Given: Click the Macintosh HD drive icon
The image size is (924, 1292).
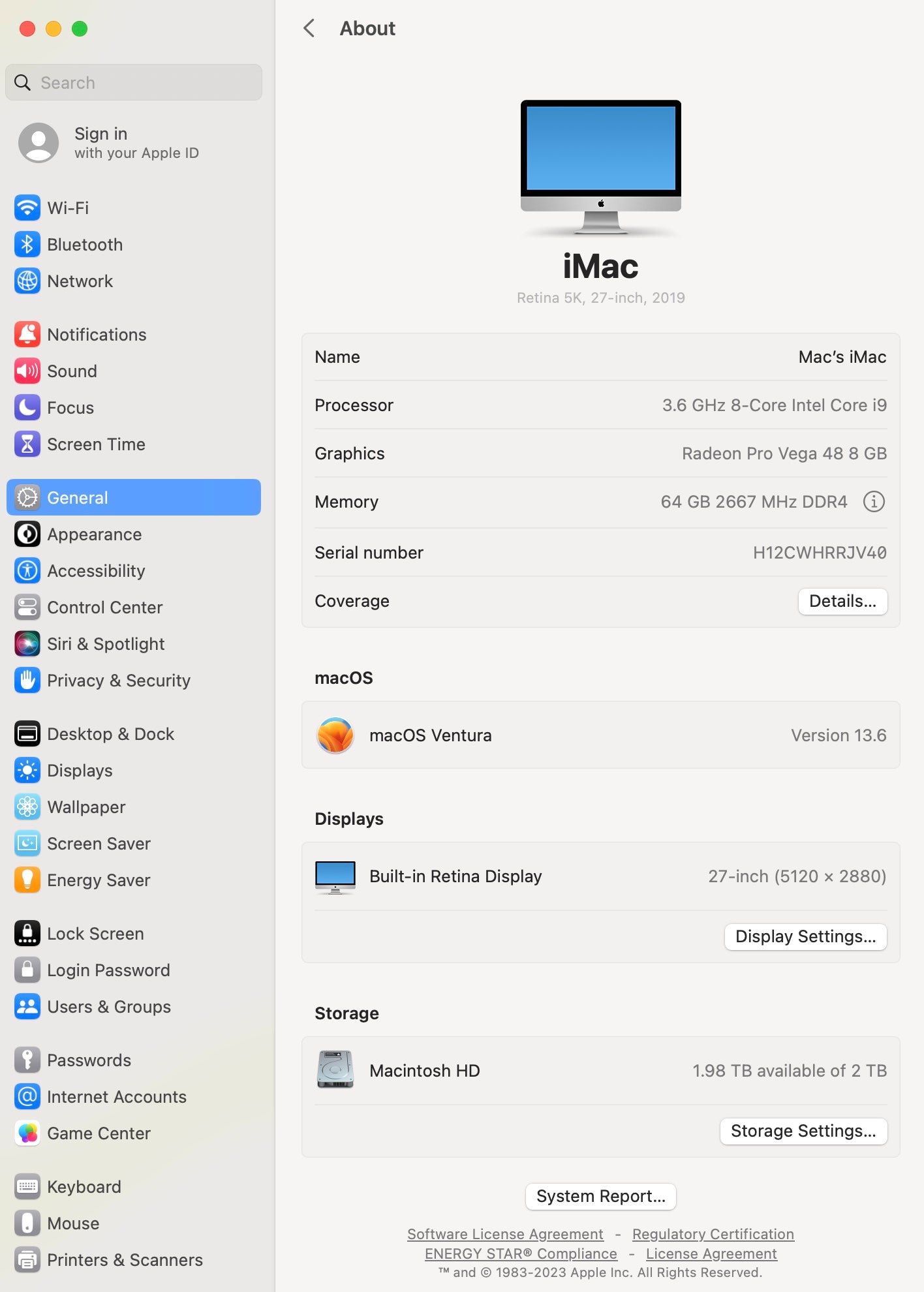Looking at the screenshot, I should (x=335, y=1069).
